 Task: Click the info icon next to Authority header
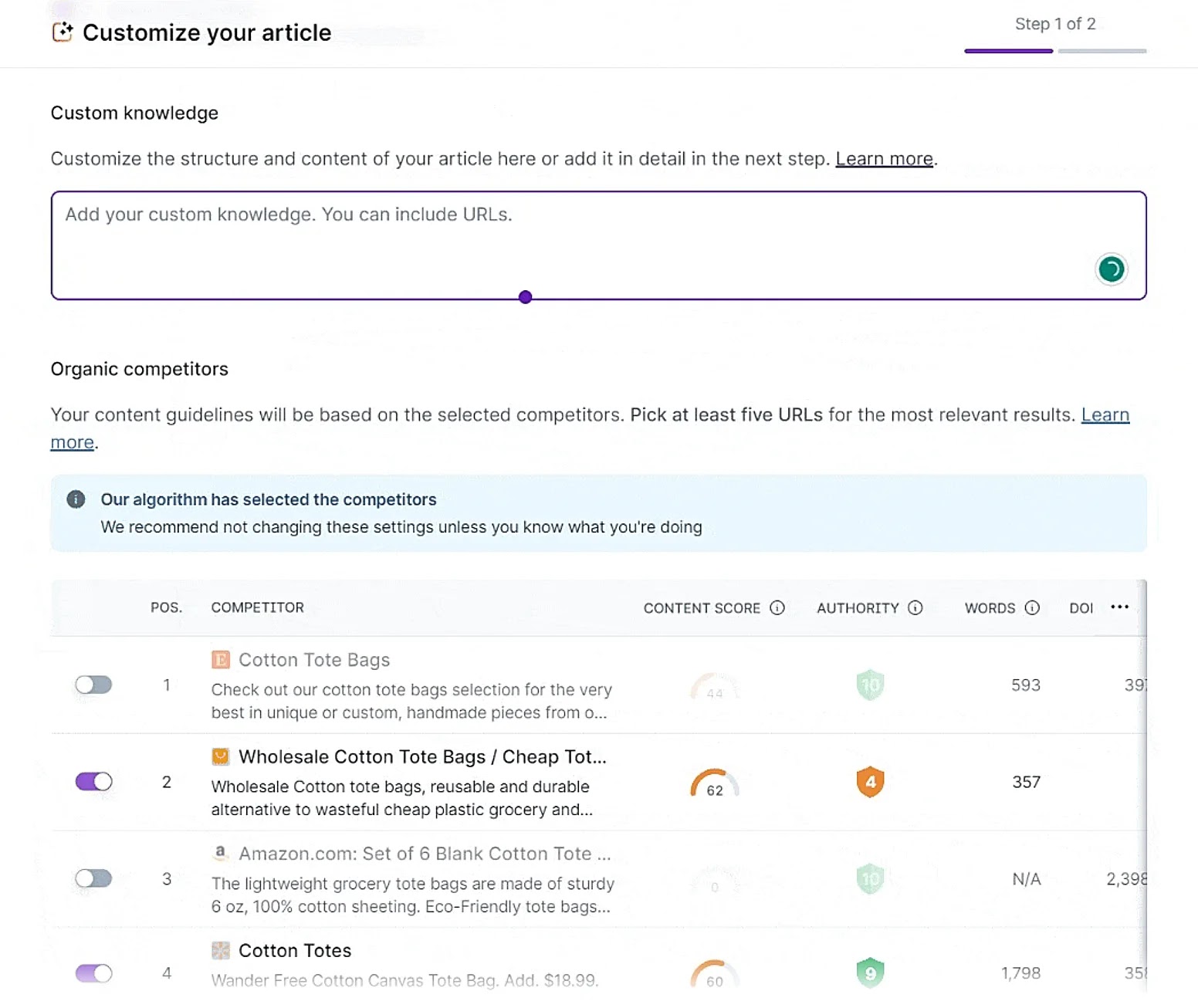(915, 607)
